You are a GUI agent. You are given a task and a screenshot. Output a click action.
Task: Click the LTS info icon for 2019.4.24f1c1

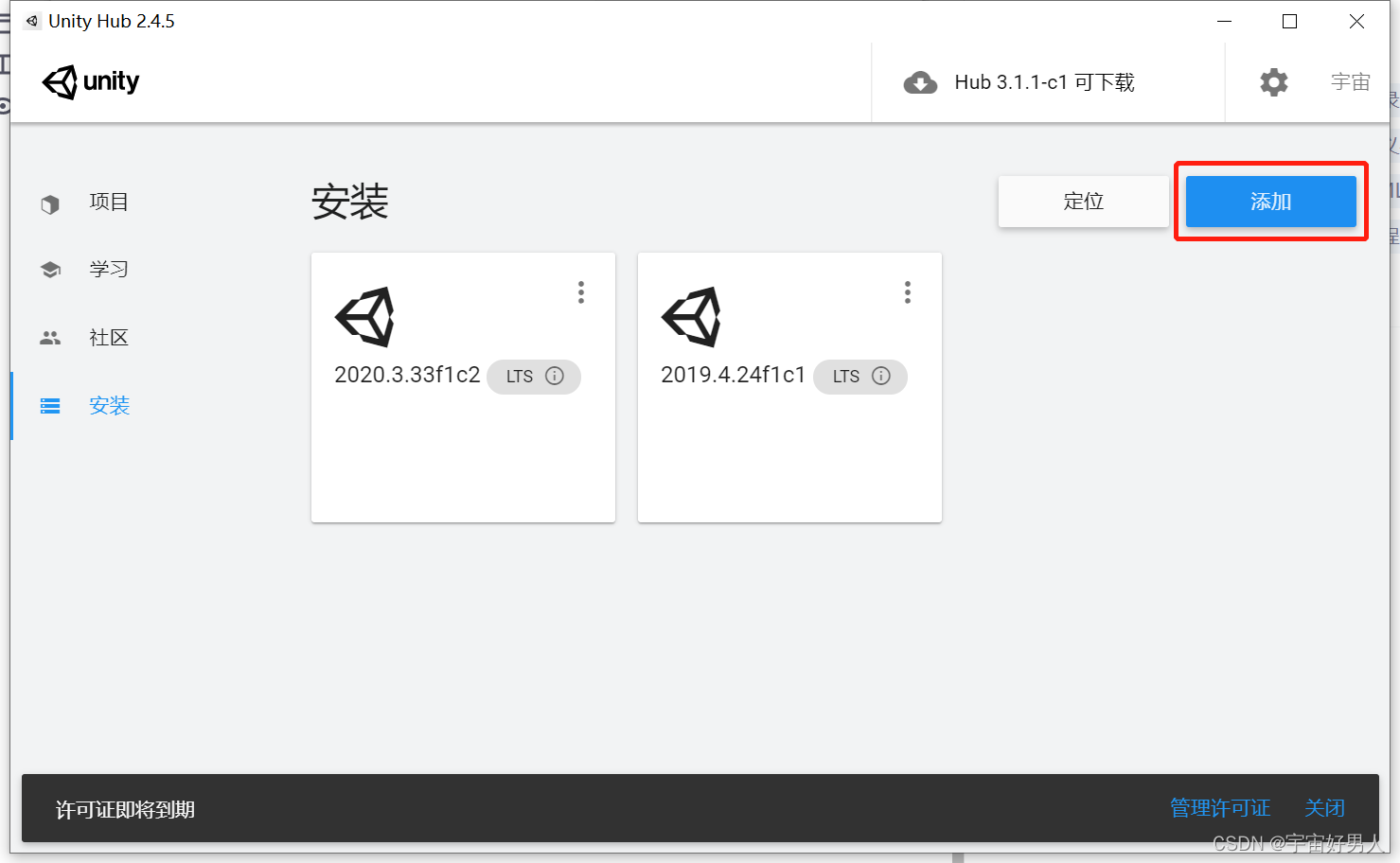coord(881,376)
